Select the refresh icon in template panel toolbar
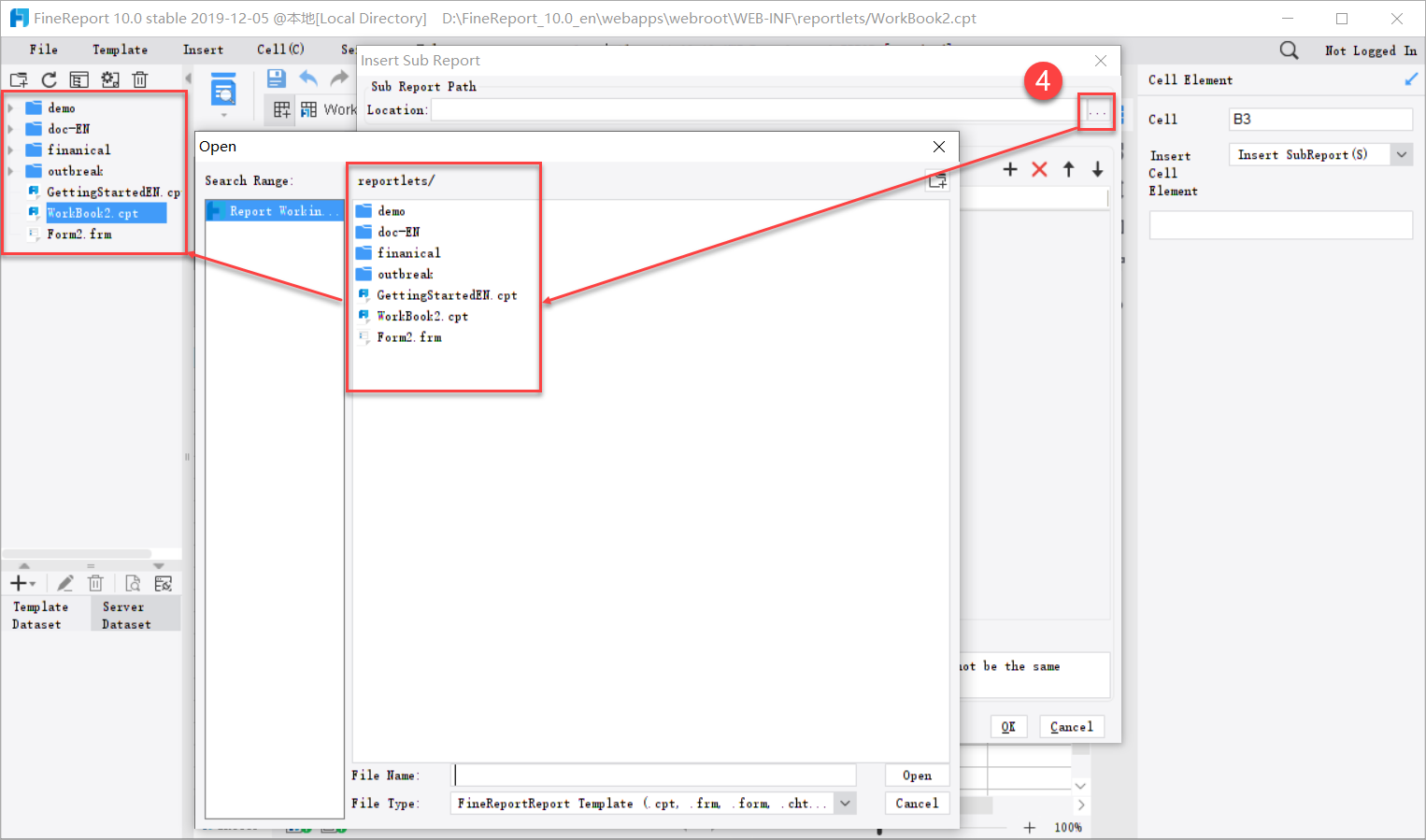The image size is (1426, 840). coord(49,79)
